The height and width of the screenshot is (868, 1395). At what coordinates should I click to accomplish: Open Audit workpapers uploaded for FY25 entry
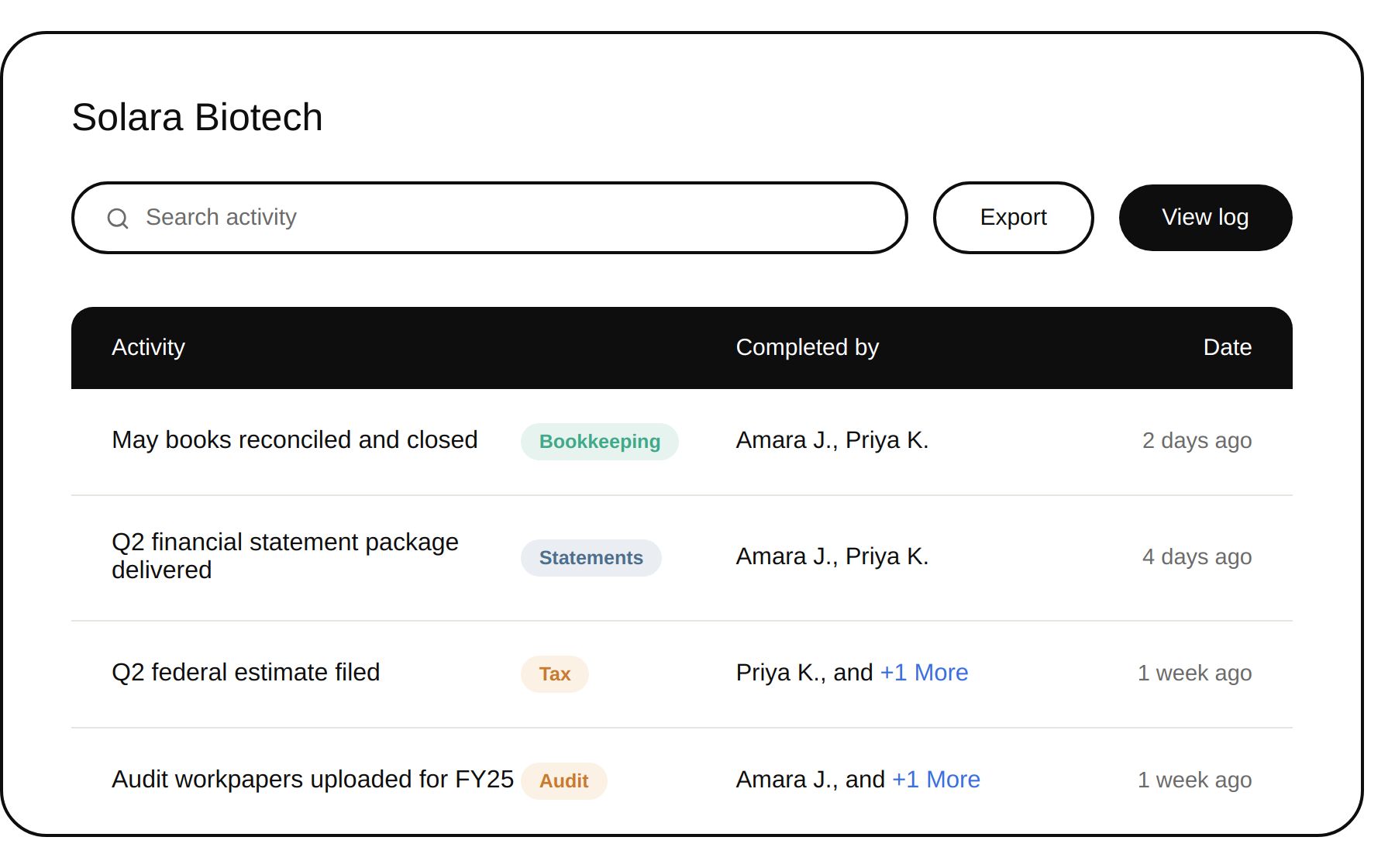[x=312, y=780]
